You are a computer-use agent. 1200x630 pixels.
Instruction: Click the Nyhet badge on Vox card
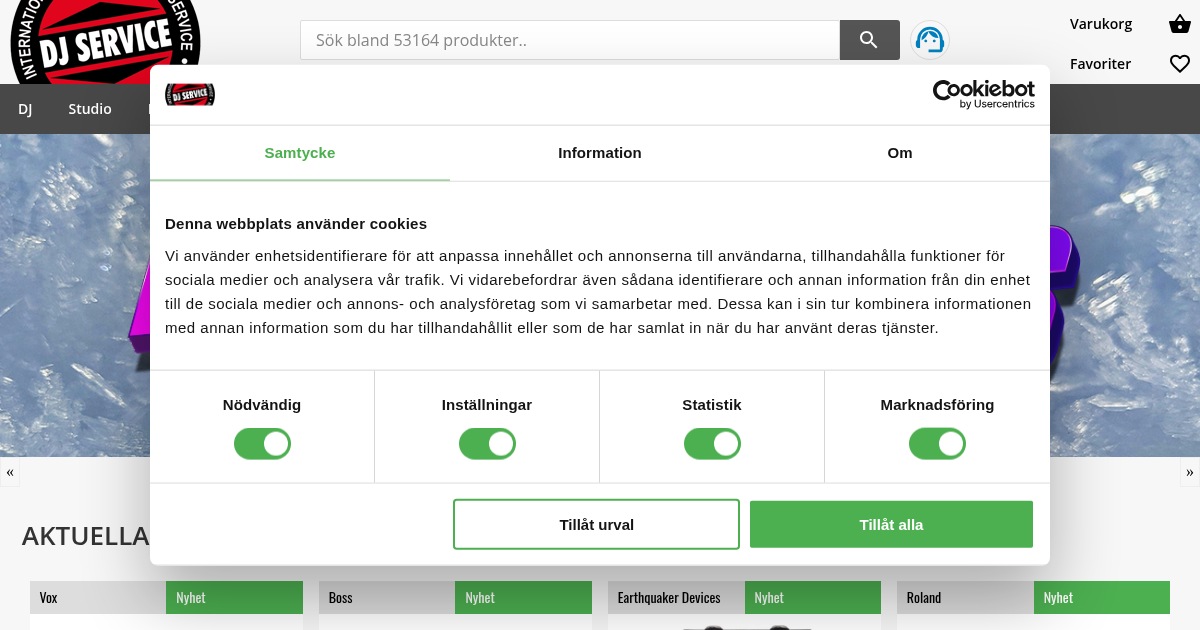pos(234,598)
